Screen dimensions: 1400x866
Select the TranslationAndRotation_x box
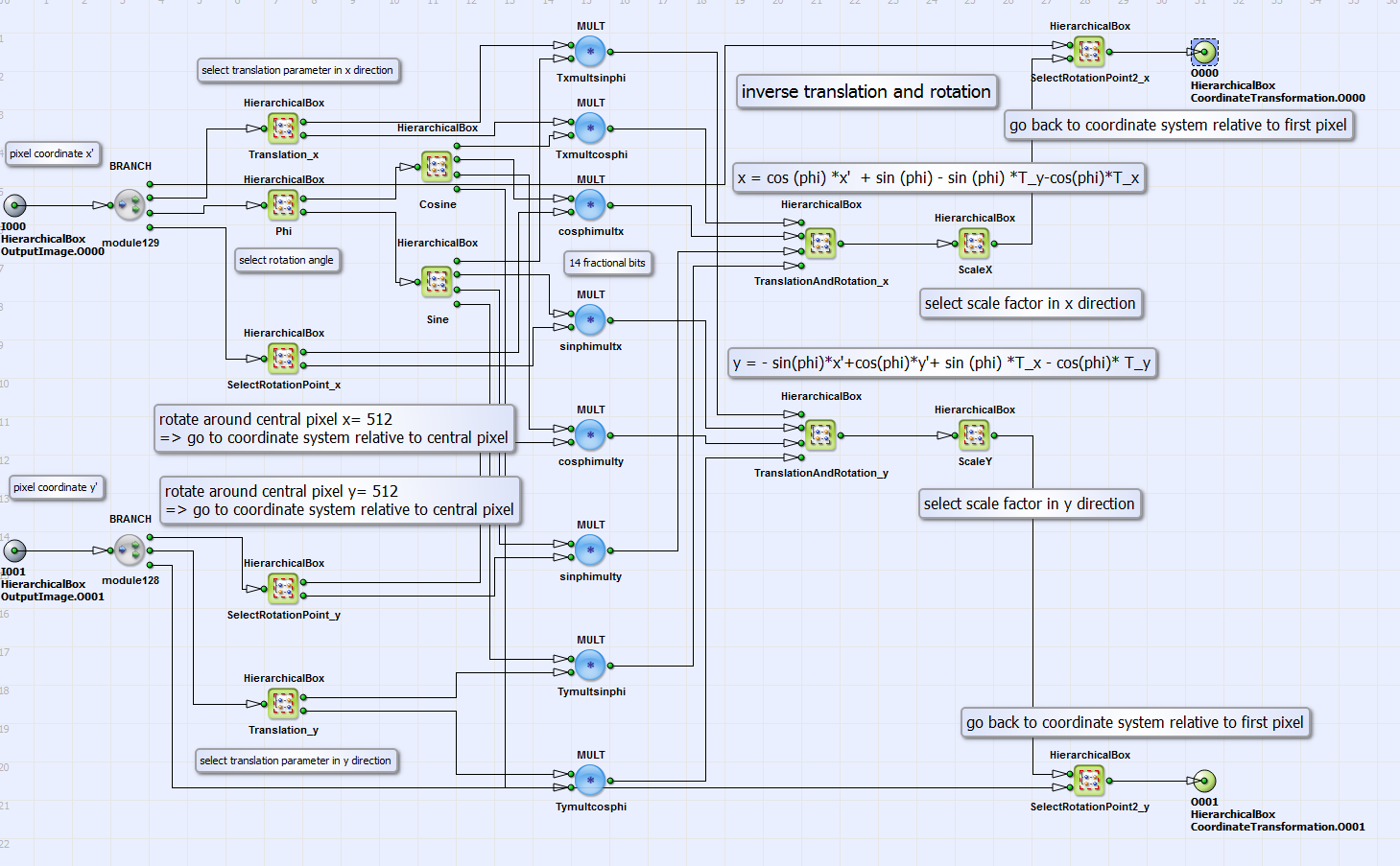point(820,243)
